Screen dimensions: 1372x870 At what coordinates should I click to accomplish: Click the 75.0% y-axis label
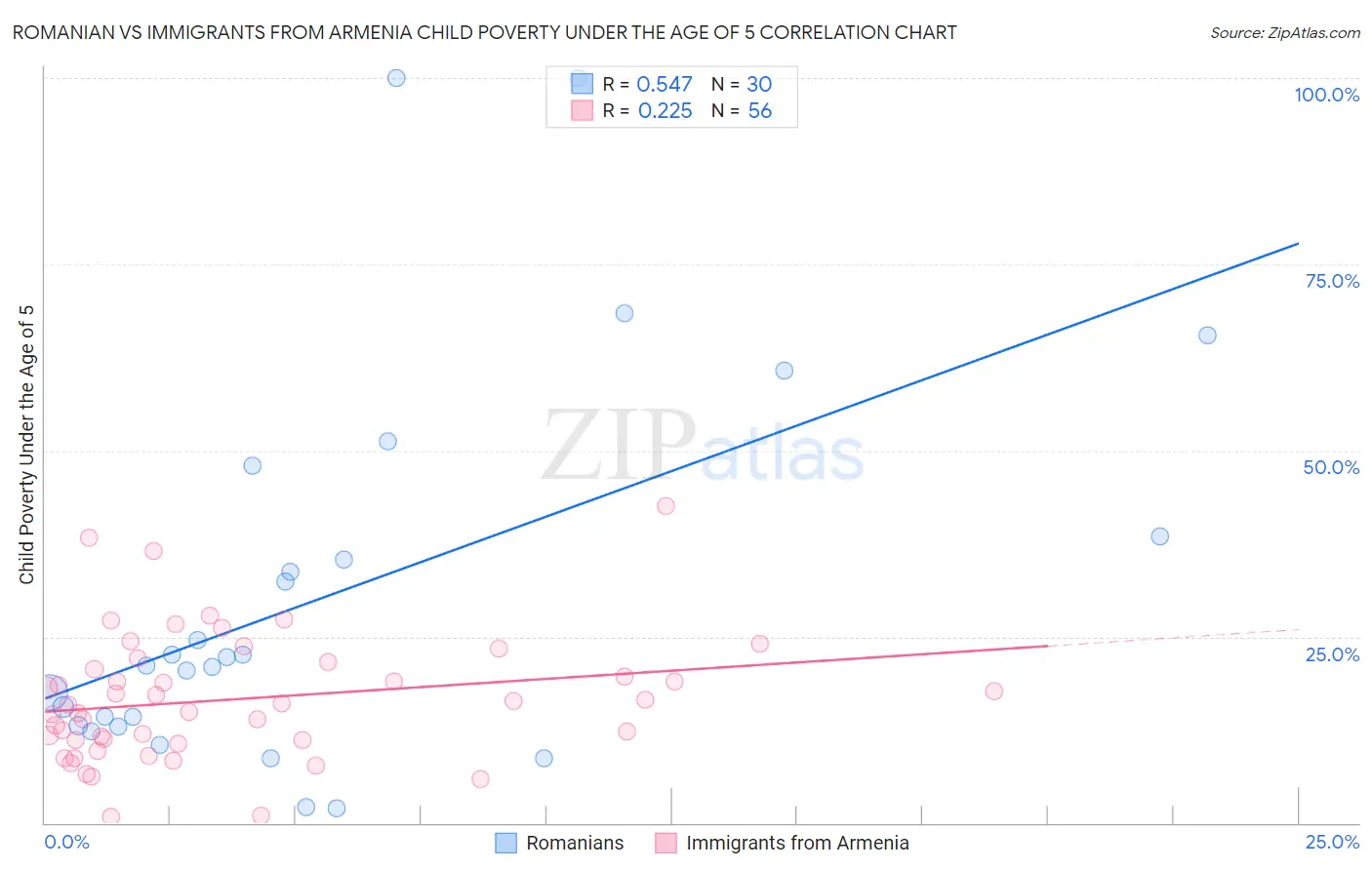point(1331,281)
